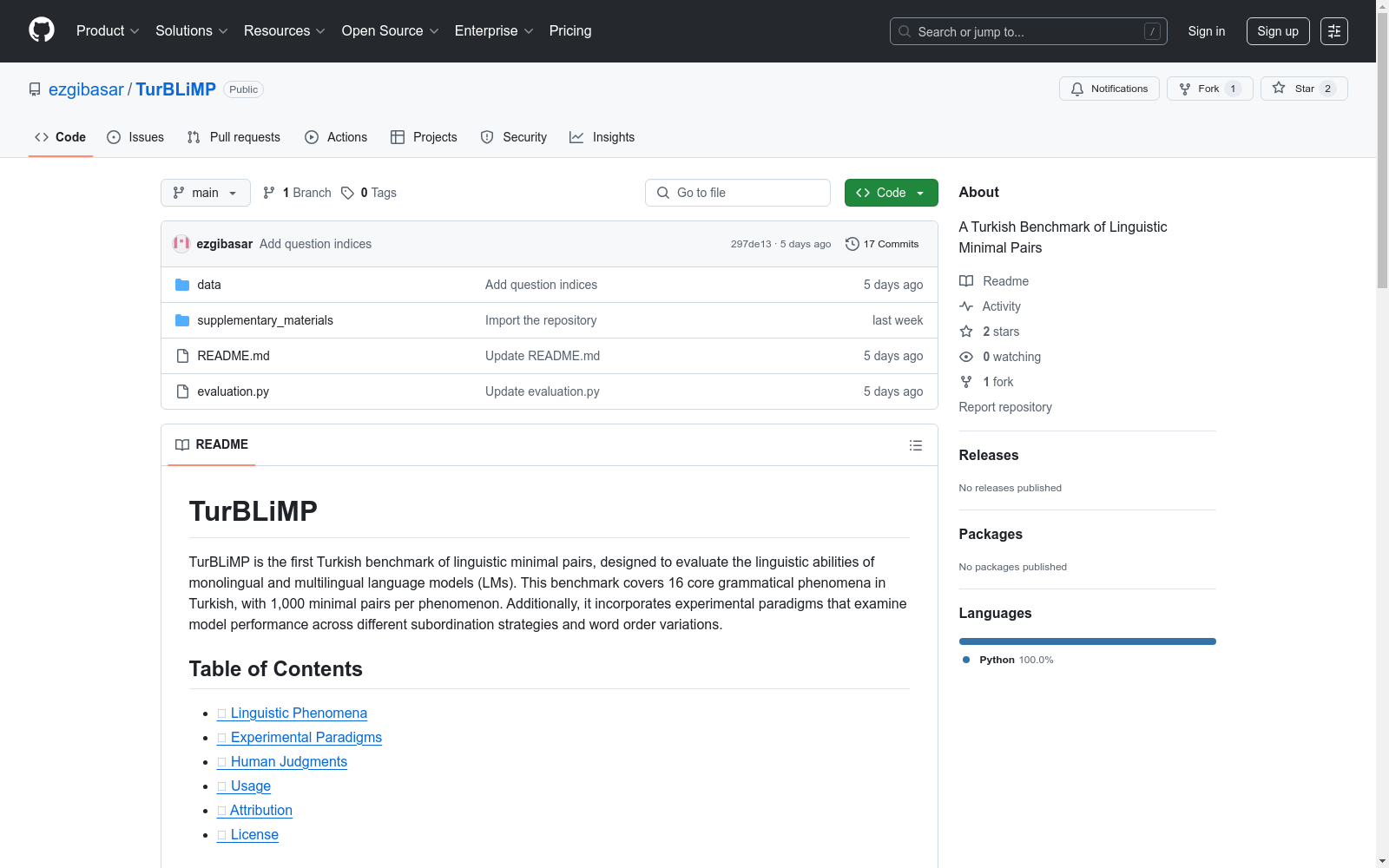Screen dimensions: 1389x868
Task: Click the Notifications bell button
Action: point(1109,89)
